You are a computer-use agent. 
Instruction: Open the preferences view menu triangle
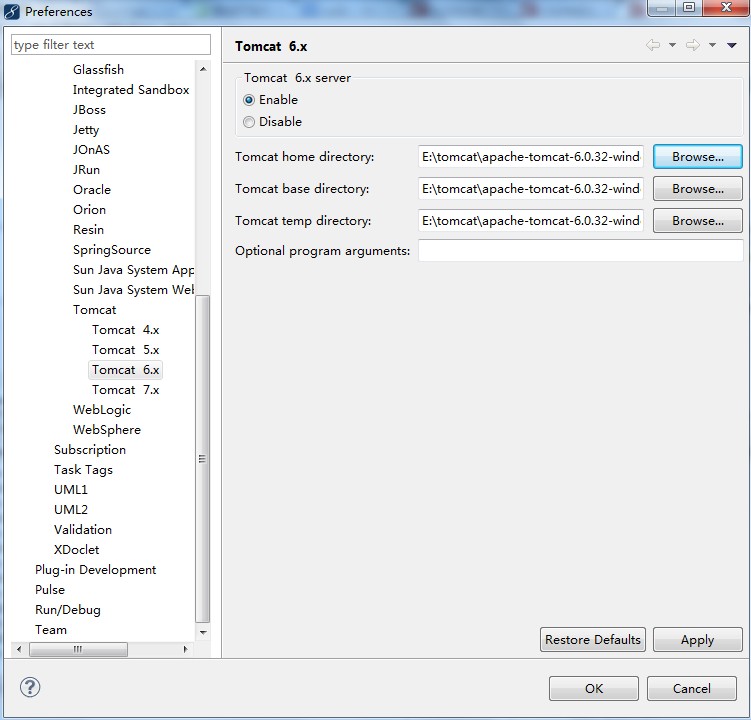click(731, 46)
